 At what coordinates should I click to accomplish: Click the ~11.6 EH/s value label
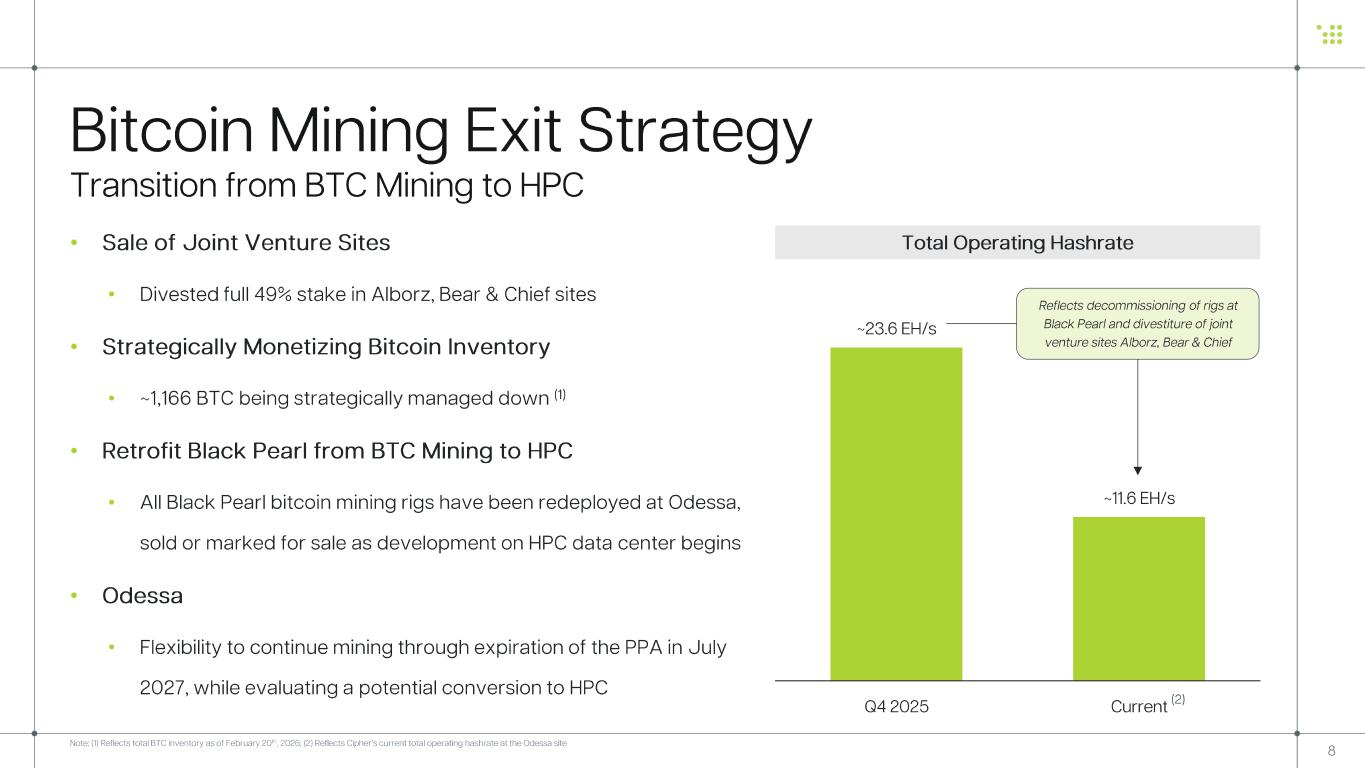click(1138, 497)
